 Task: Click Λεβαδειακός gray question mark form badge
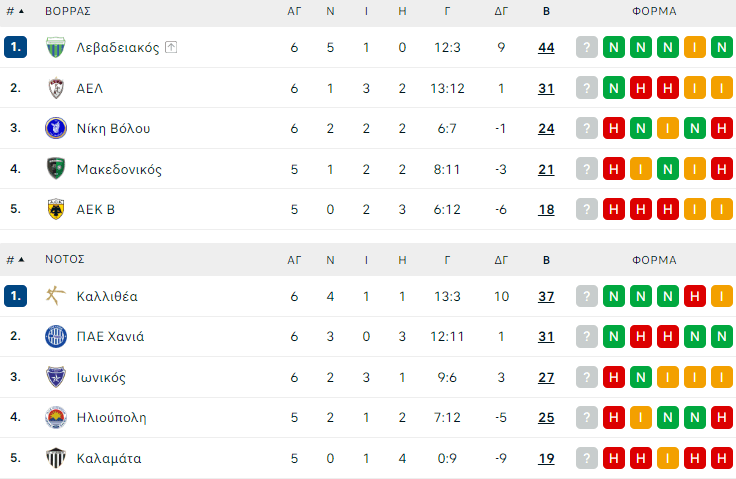(587, 47)
